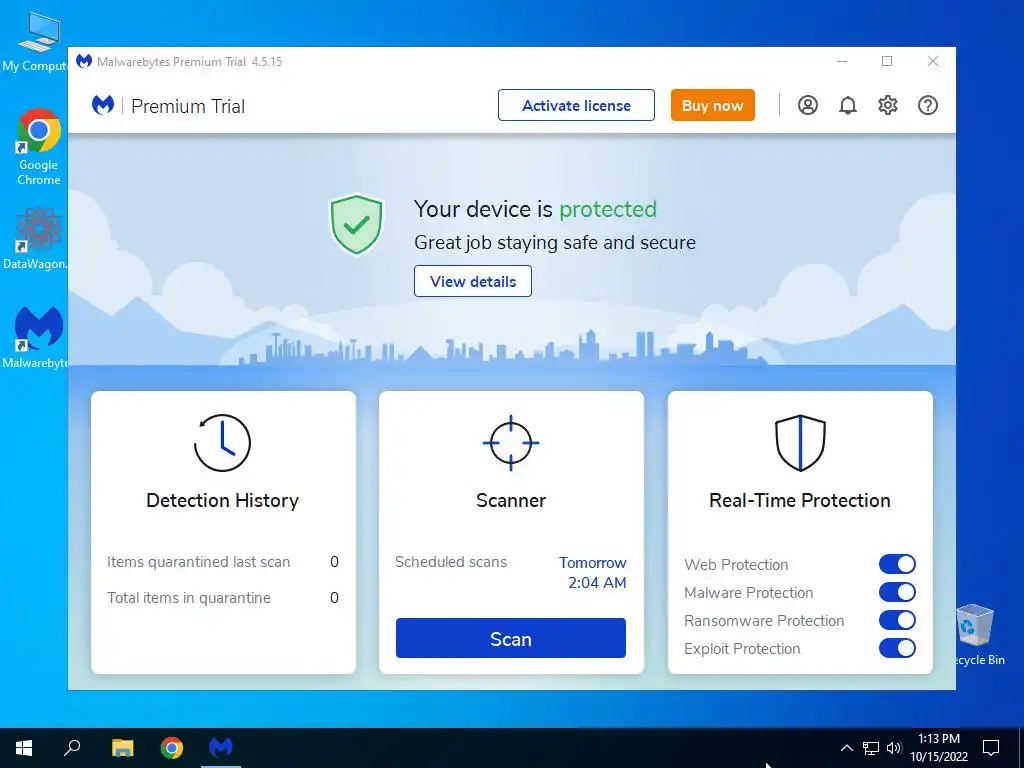The image size is (1024, 768).
Task: Open the Recycle Bin desktop icon
Action: click(977, 635)
